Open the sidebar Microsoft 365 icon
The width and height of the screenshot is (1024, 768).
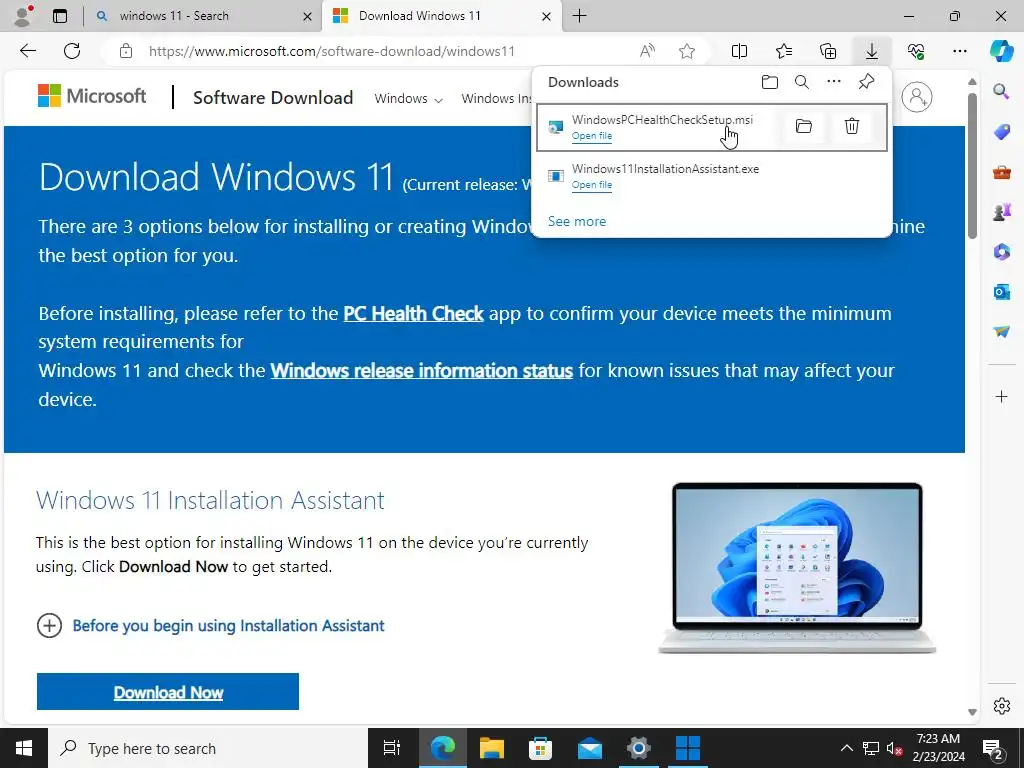pos(1001,251)
